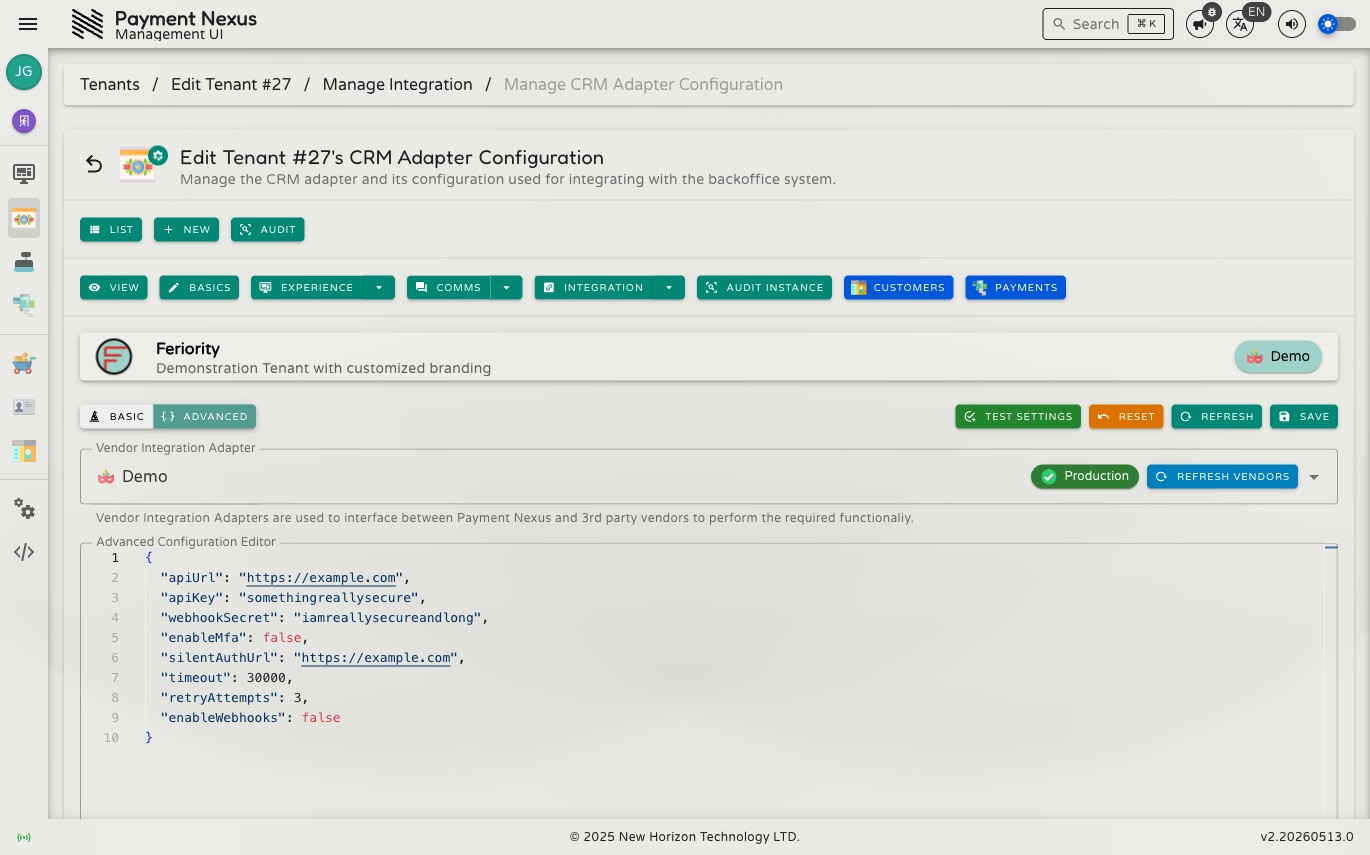Click the EXPERIENCE button
The image size is (1370, 855).
point(307,288)
